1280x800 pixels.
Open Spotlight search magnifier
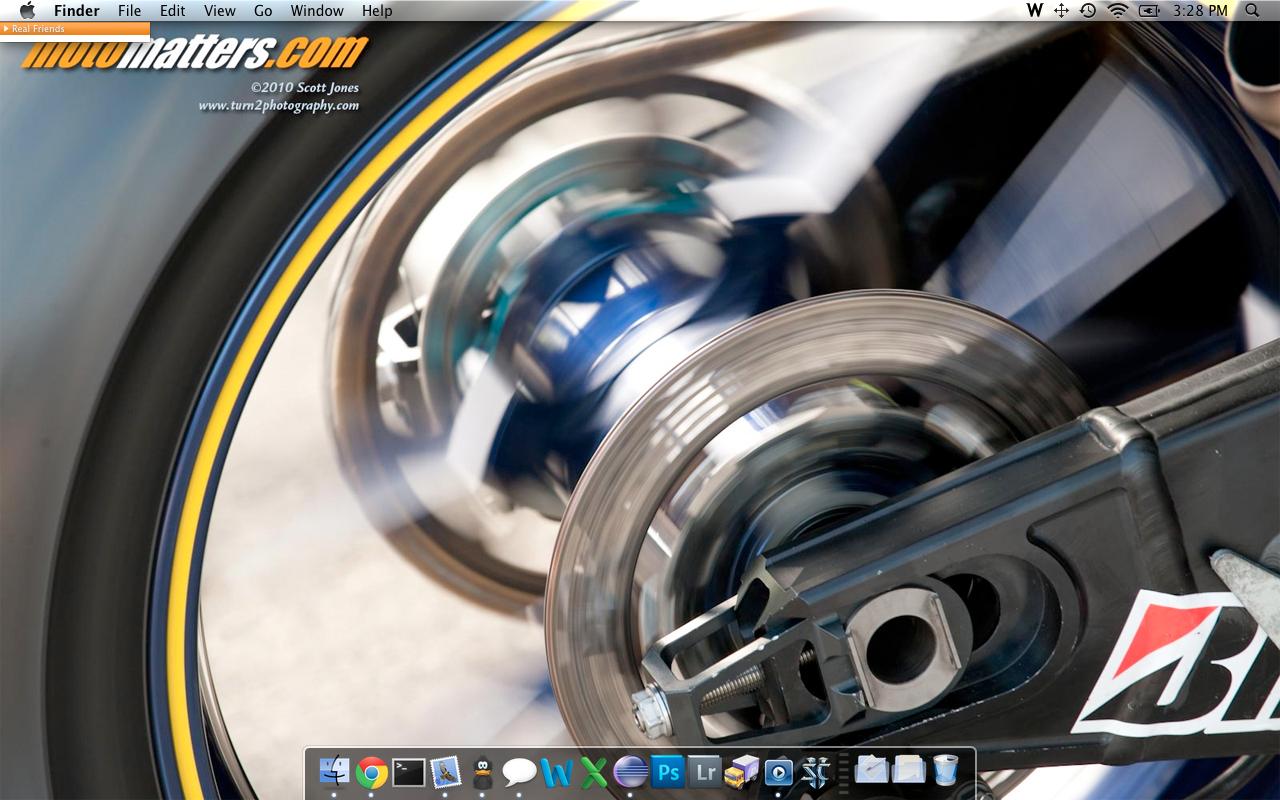coord(1253,11)
